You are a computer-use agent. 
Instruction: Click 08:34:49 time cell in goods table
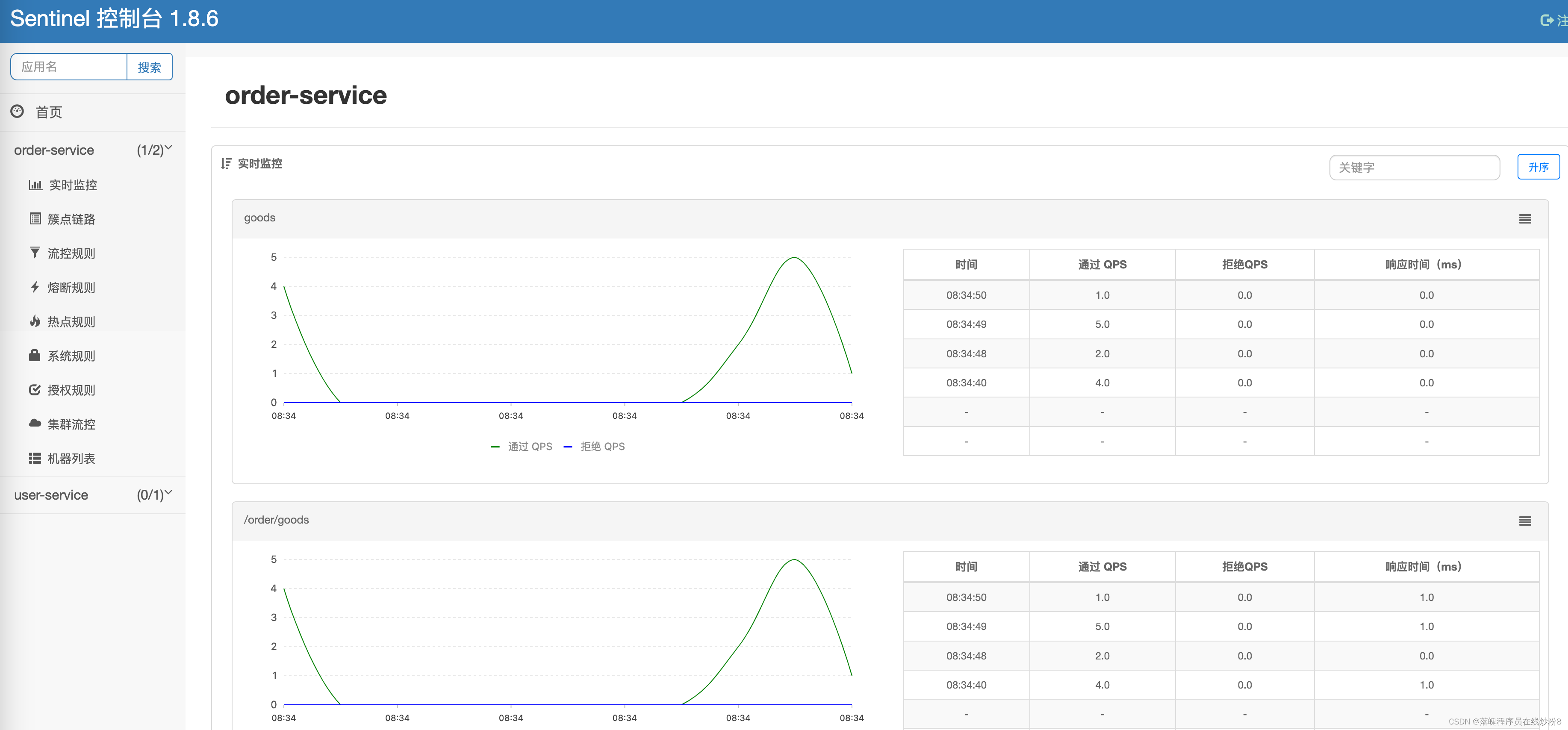point(966,324)
